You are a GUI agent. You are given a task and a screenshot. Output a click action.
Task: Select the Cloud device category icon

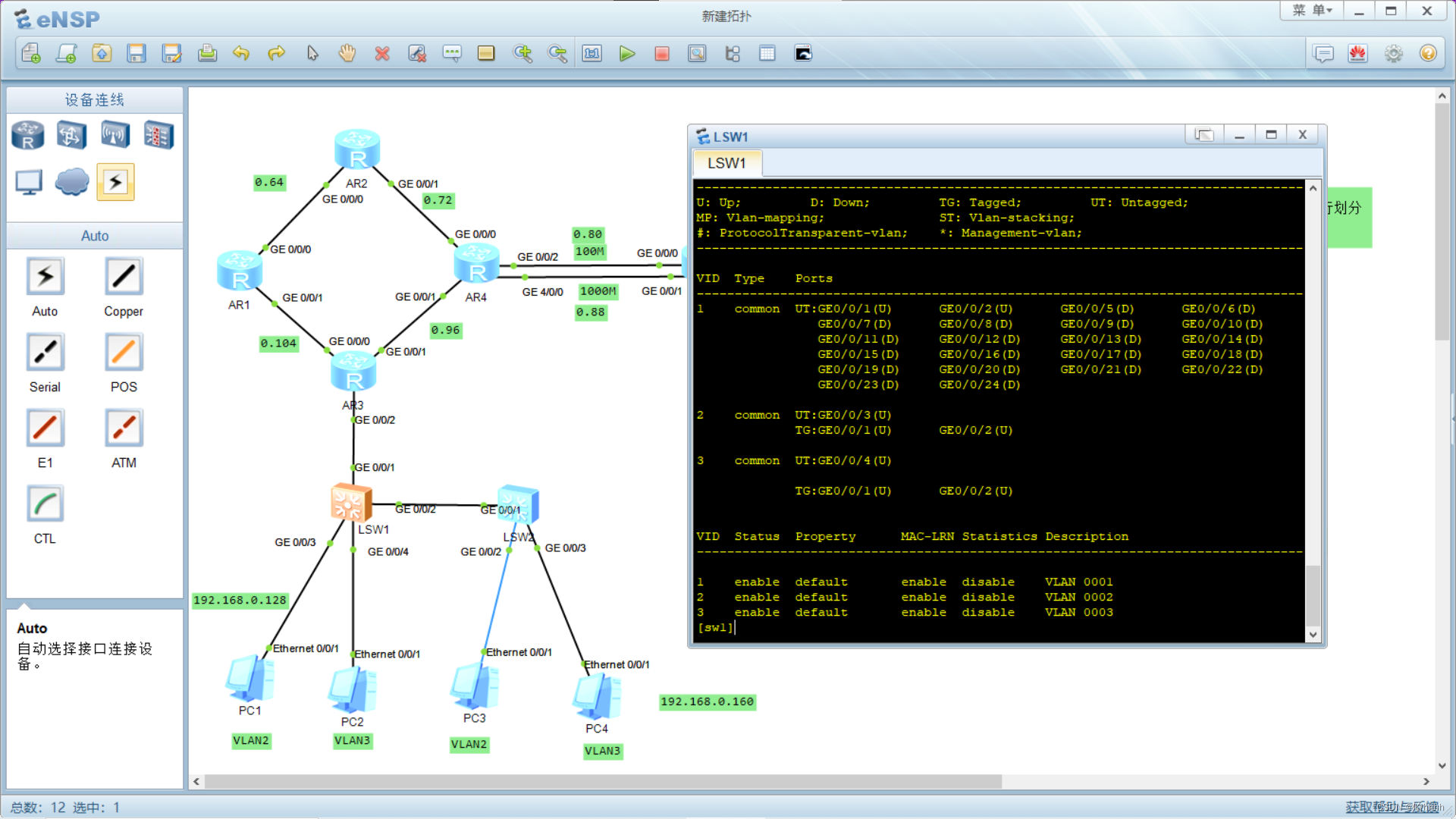(x=72, y=182)
